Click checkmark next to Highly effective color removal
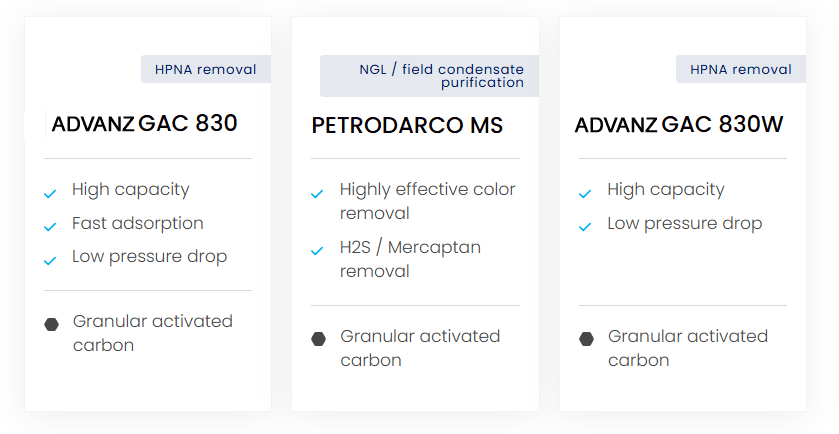This screenshot has height=434, width=839. point(317,193)
